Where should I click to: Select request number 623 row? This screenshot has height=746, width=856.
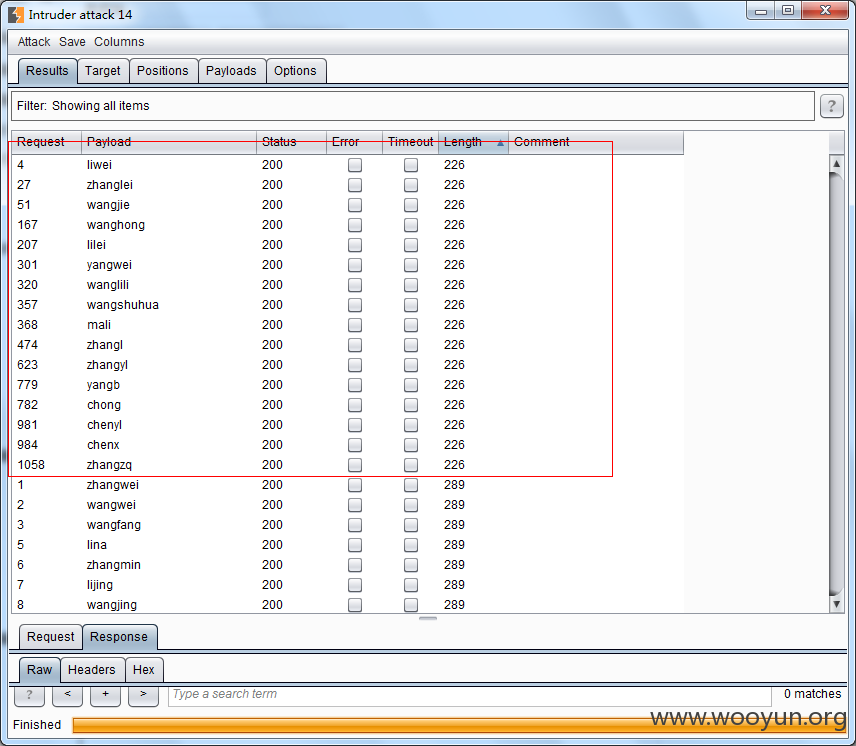[x=347, y=365]
